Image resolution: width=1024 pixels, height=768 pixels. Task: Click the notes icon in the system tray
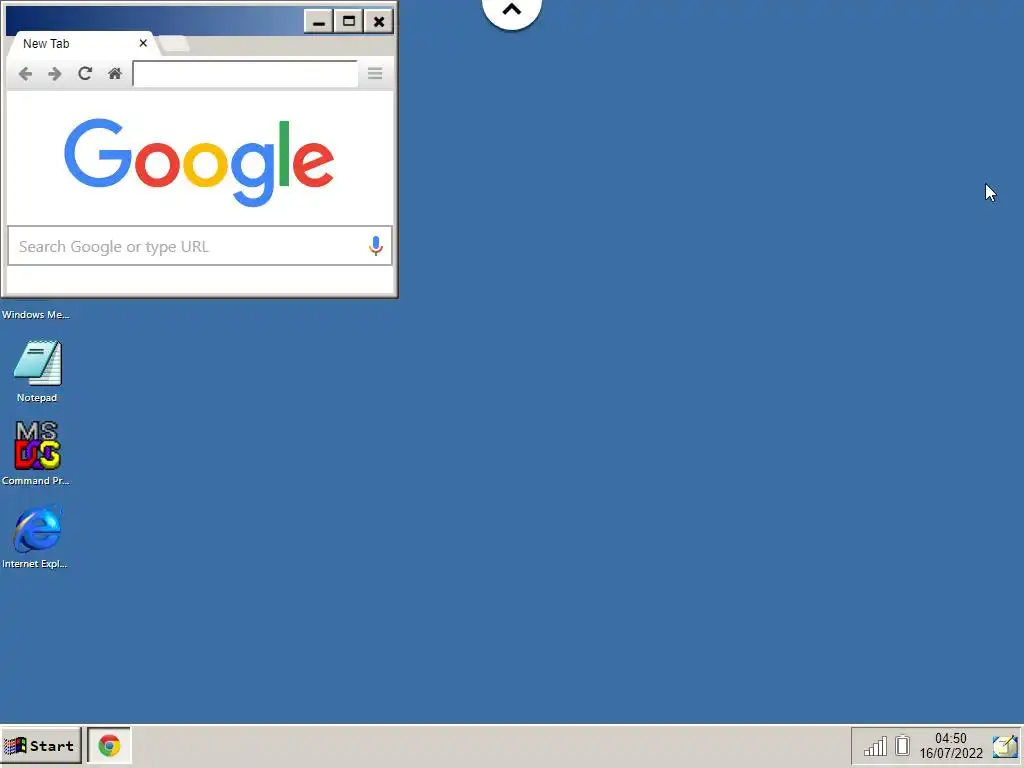coord(1004,746)
